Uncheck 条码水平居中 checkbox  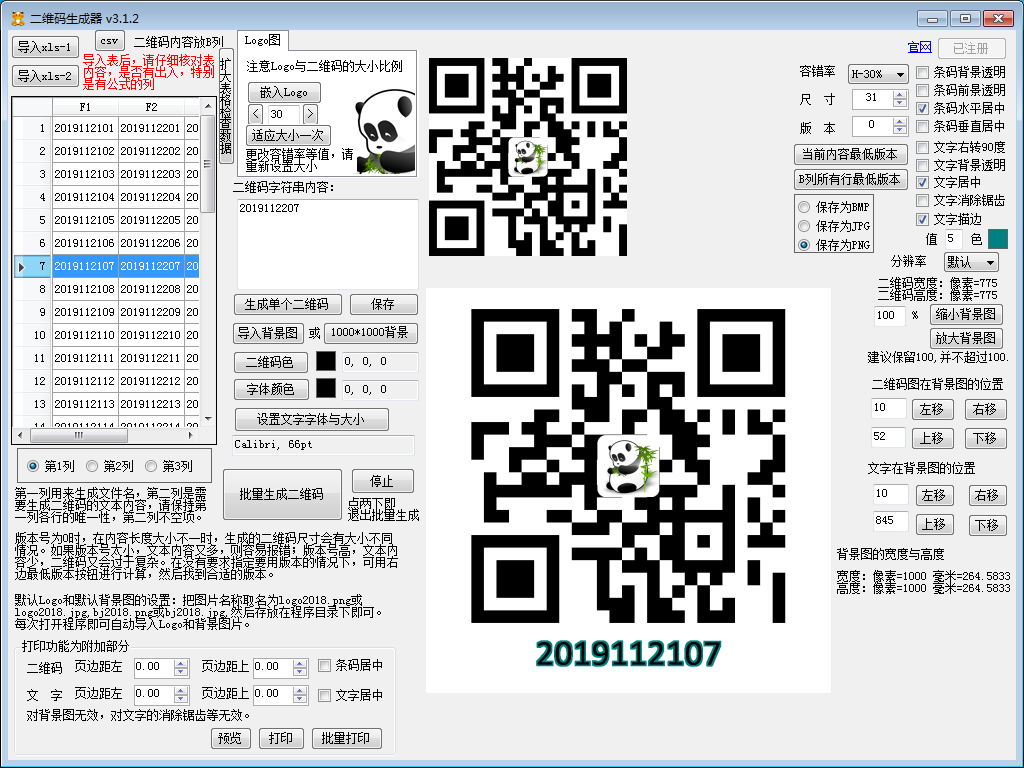pos(922,108)
